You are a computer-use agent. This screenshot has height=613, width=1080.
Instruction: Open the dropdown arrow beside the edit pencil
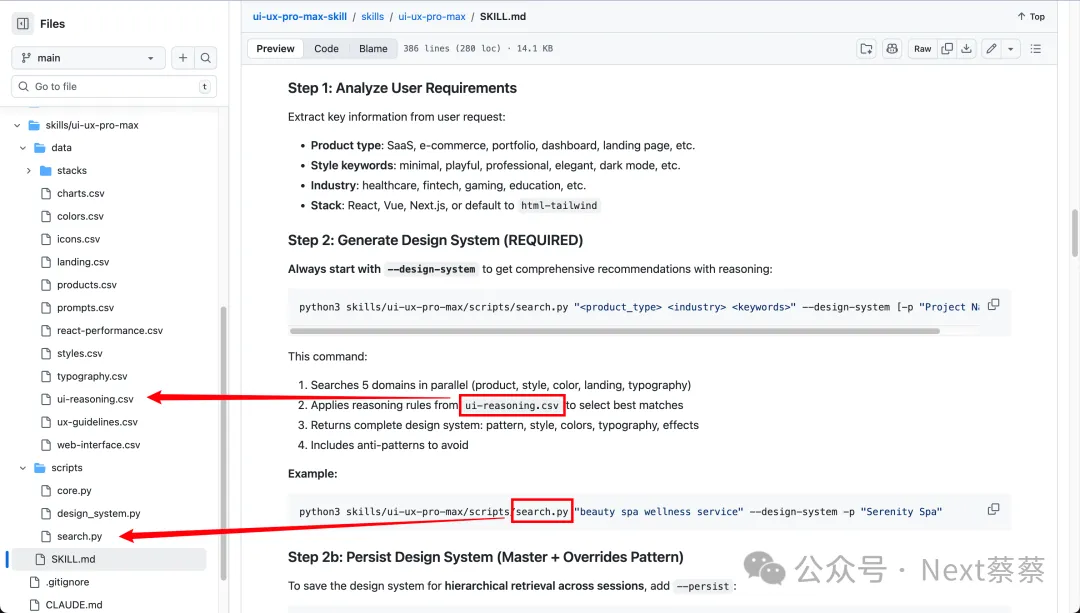coord(1011,48)
